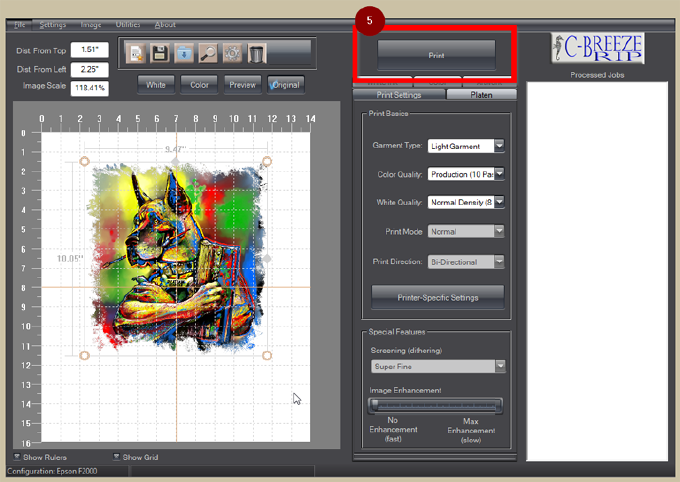The height and width of the screenshot is (482, 680).
Task: Open the About menu
Action: 165,25
